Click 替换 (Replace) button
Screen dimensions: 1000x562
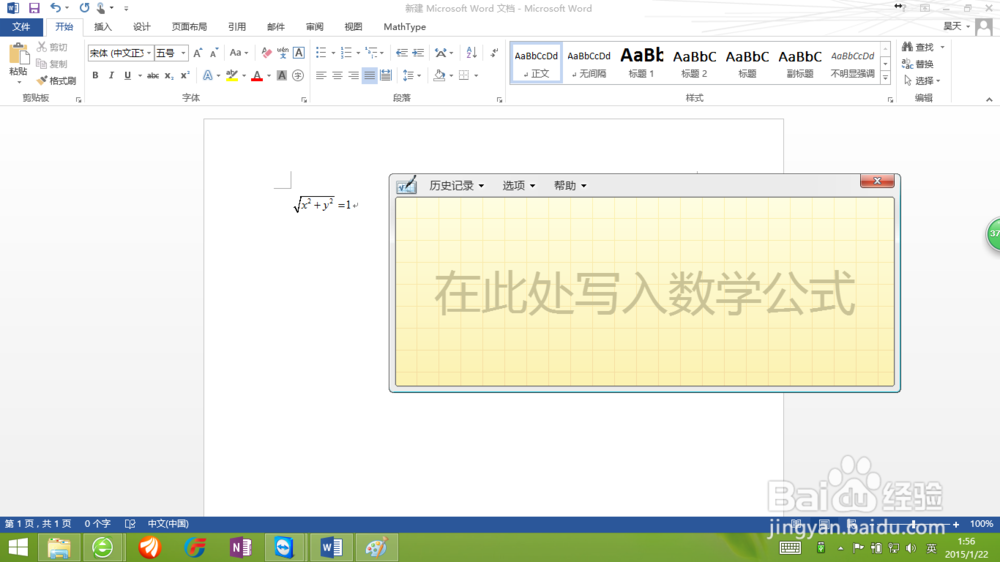[918, 64]
